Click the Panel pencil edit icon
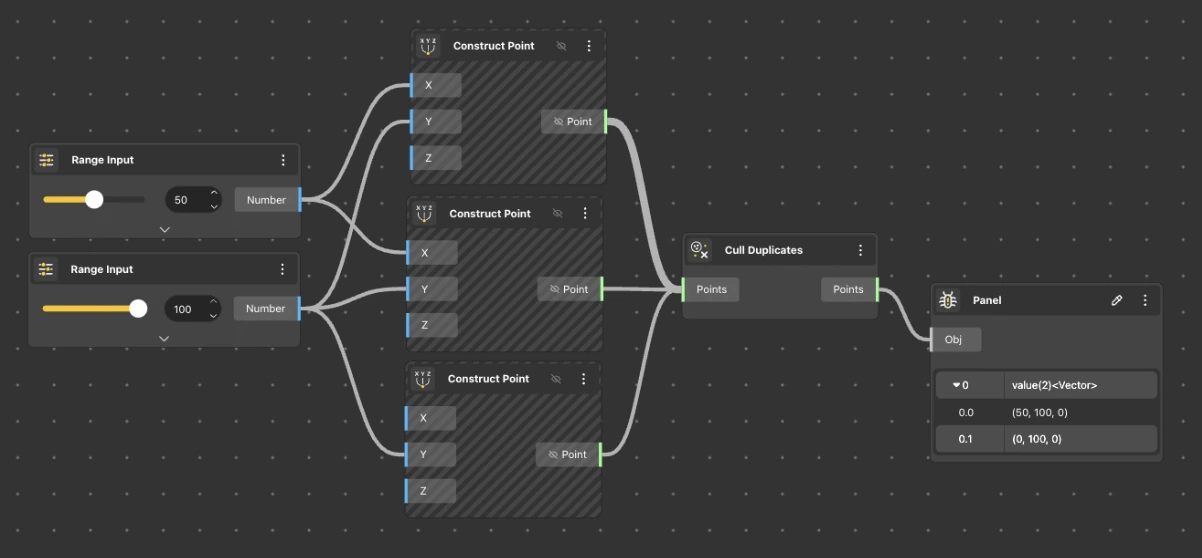The image size is (1202, 558). coord(1117,300)
